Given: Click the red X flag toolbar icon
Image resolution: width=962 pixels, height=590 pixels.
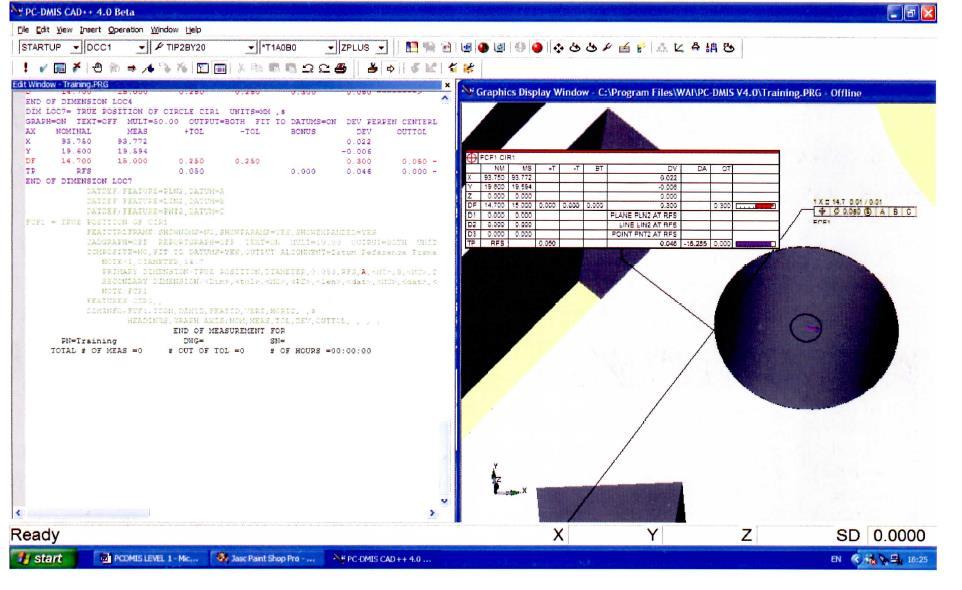Looking at the screenshot, I should click(x=77, y=67).
